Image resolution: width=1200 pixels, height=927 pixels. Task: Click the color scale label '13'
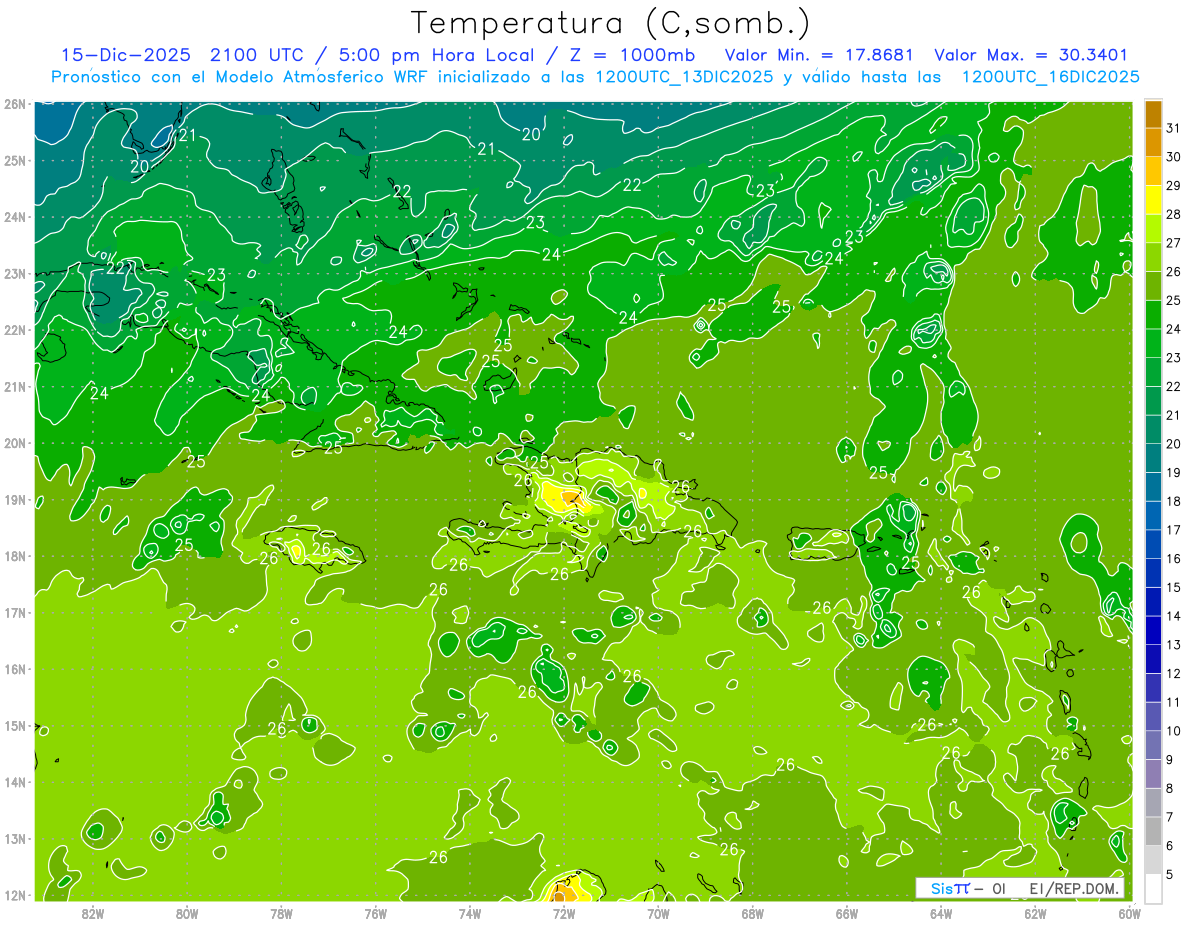pos(1174,644)
